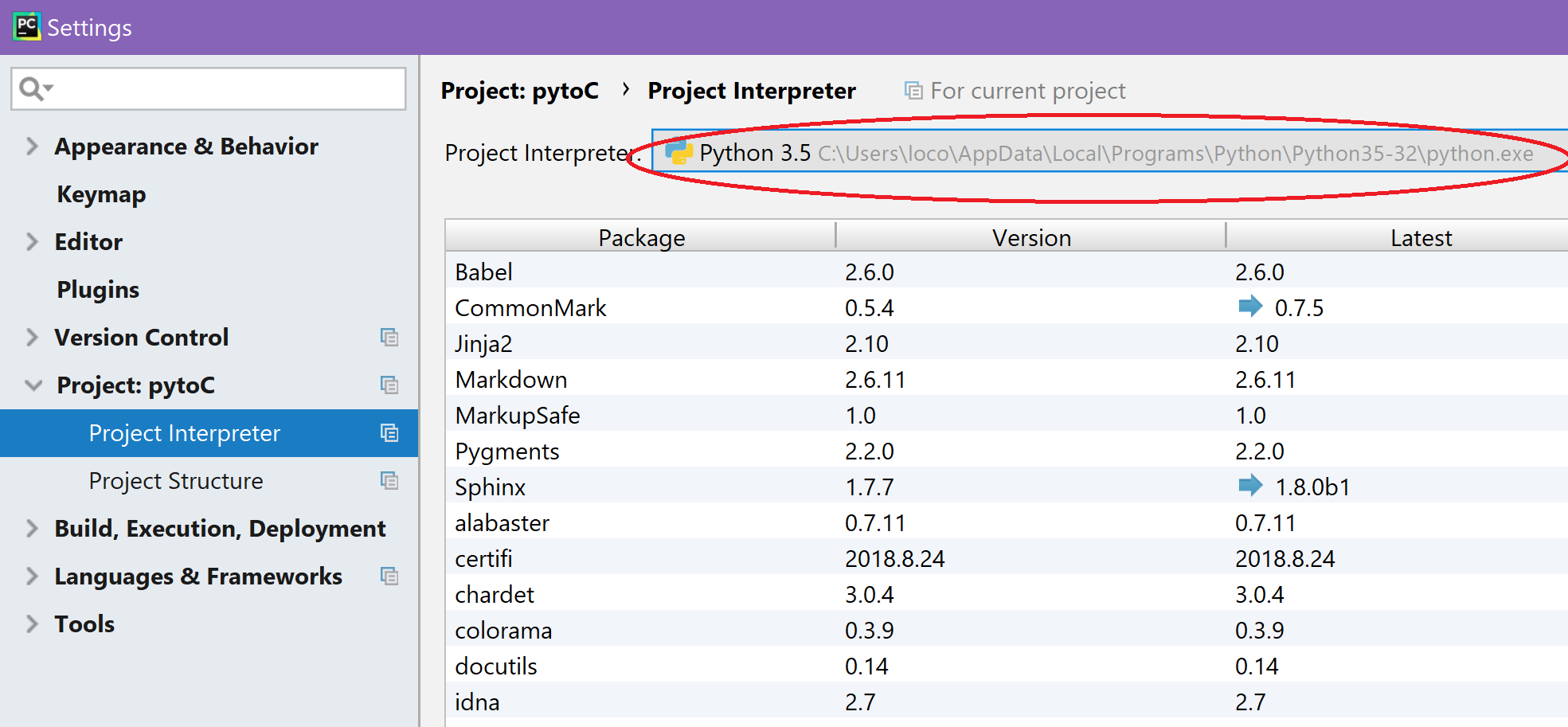Click the PyCharm logo in the title bar
Viewport: 1568px width, 727px height.
(x=26, y=26)
